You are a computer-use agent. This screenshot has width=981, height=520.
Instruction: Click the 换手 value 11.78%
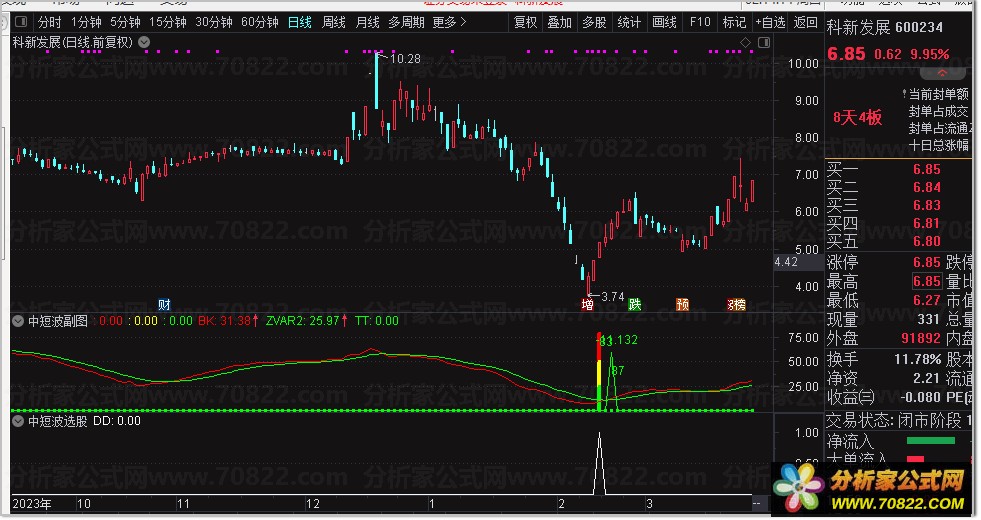click(917, 360)
